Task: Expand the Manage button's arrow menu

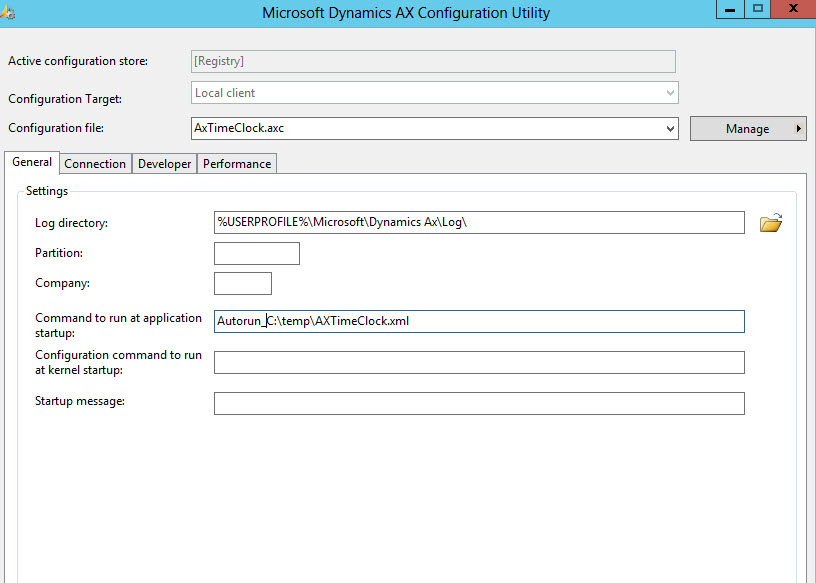Action: (798, 129)
